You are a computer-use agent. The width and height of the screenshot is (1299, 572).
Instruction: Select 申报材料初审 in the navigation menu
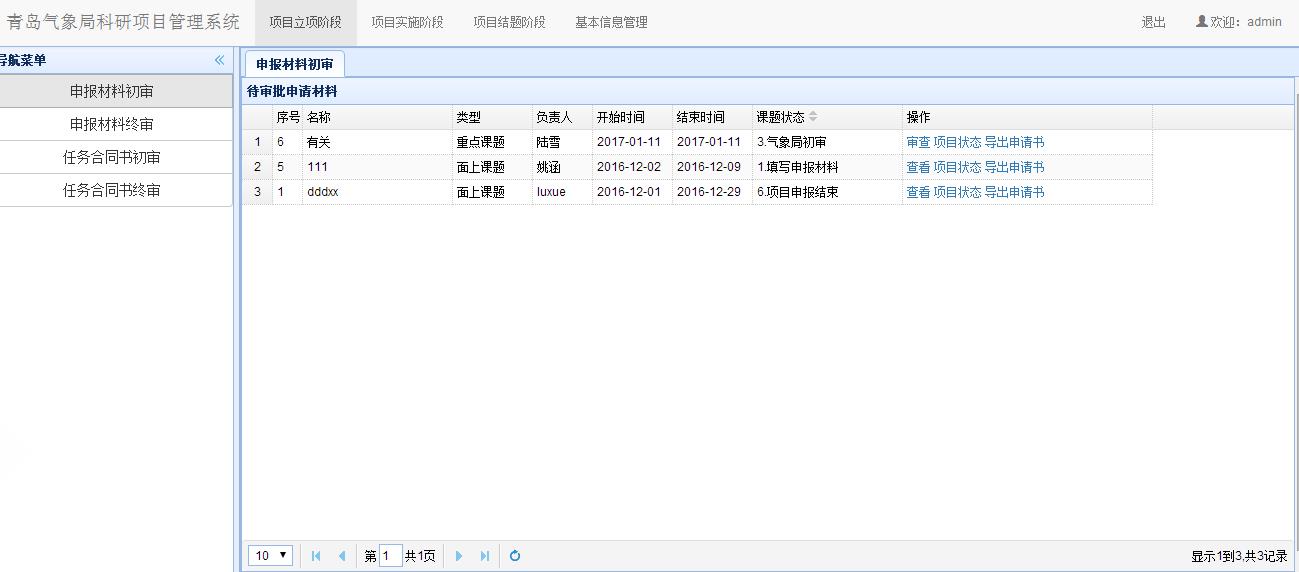click(x=112, y=91)
